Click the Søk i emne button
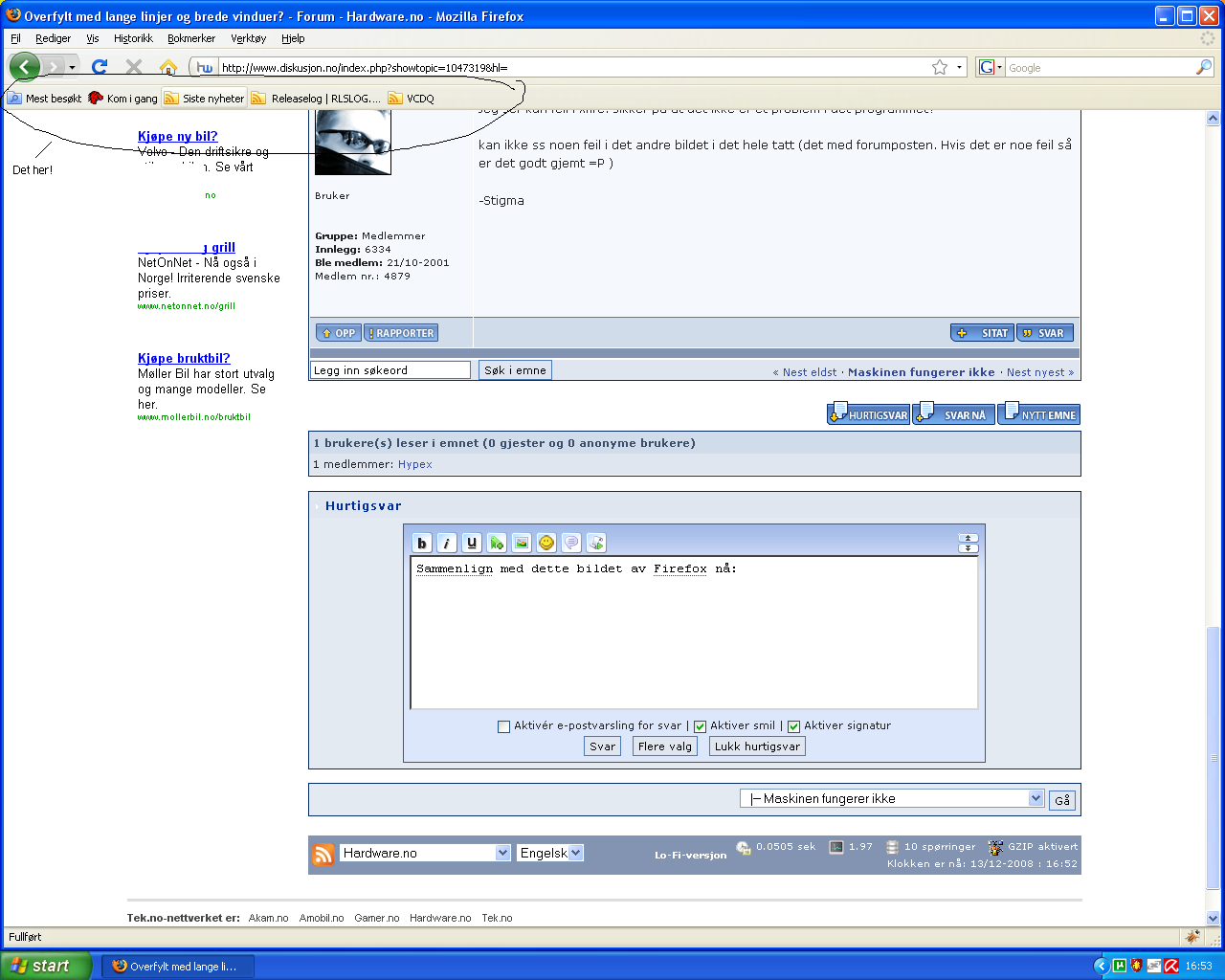The image size is (1225, 980). [515, 370]
